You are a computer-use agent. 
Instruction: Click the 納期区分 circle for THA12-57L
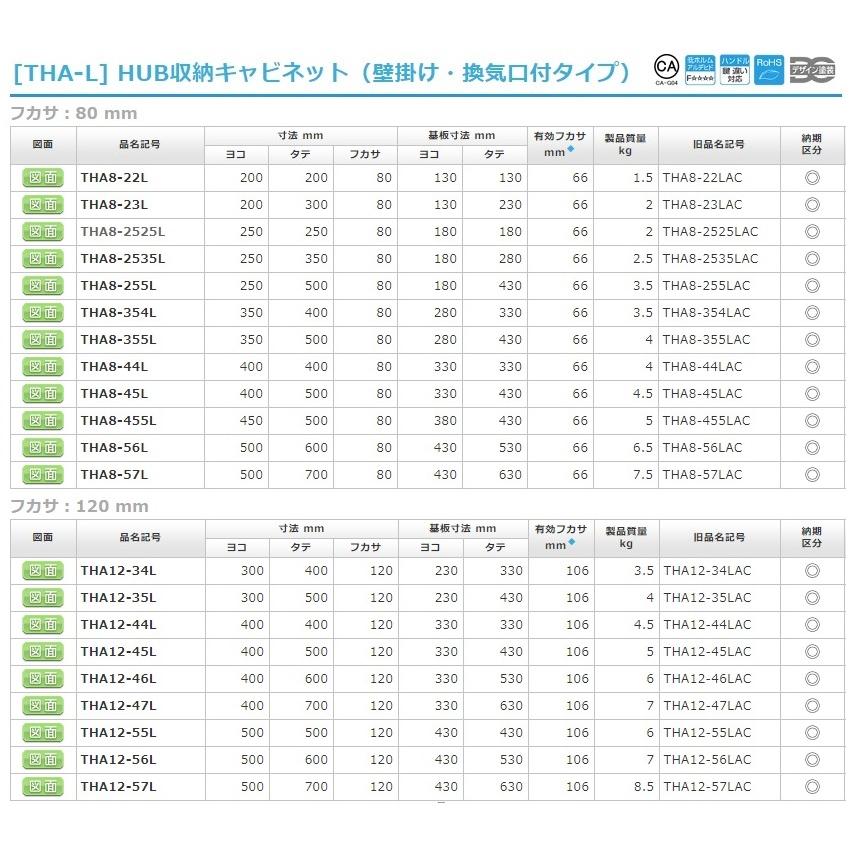point(810,786)
